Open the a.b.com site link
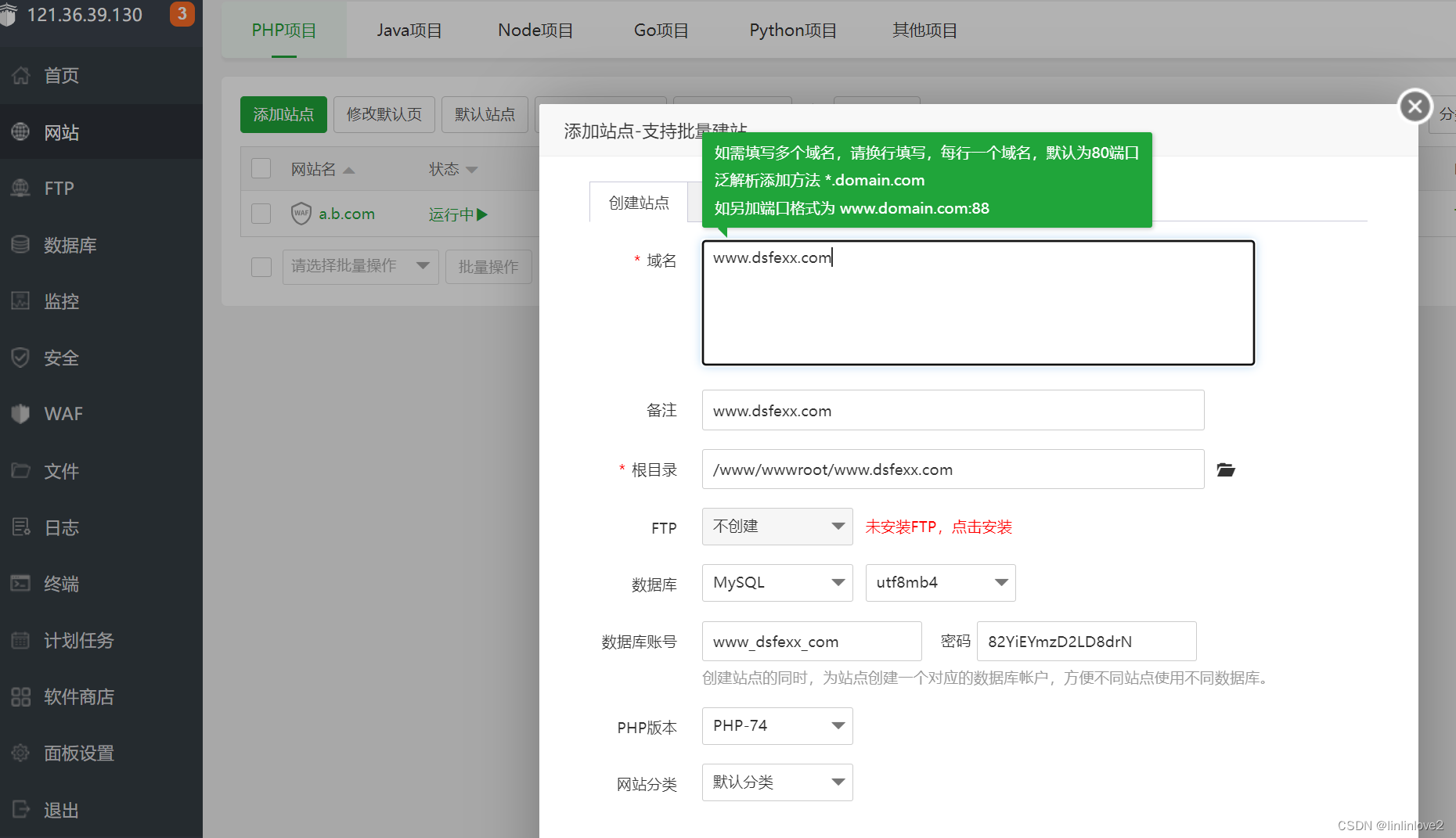Viewport: 1456px width, 838px height. (347, 214)
